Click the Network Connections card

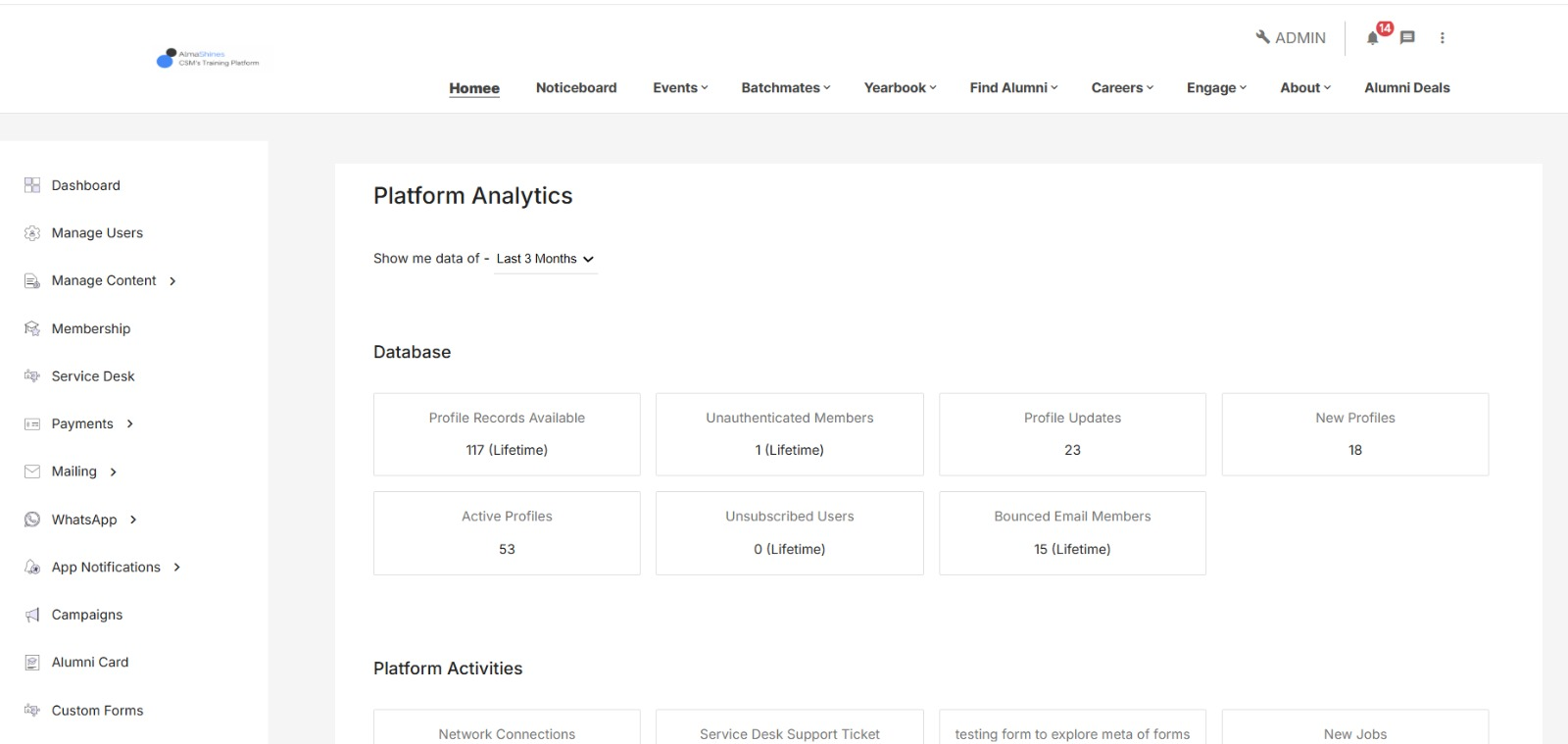coord(507,727)
